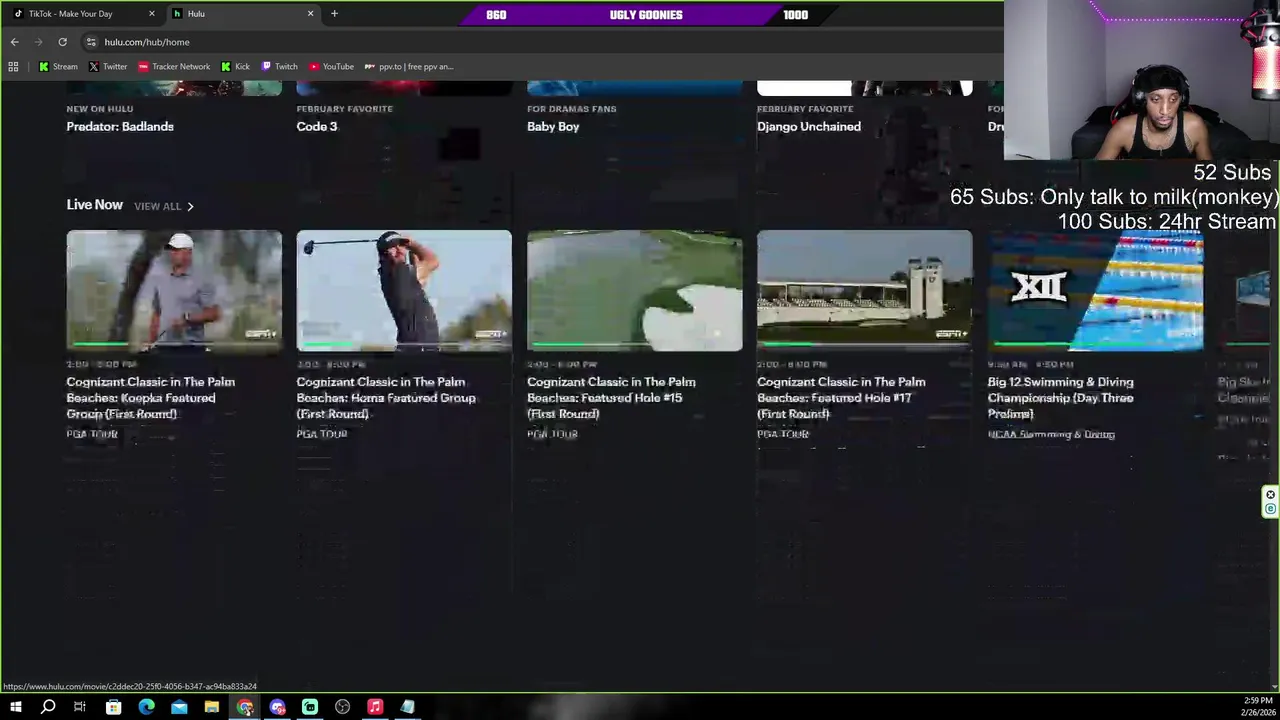Open a new browser tab
1280x720 pixels.
point(334,14)
